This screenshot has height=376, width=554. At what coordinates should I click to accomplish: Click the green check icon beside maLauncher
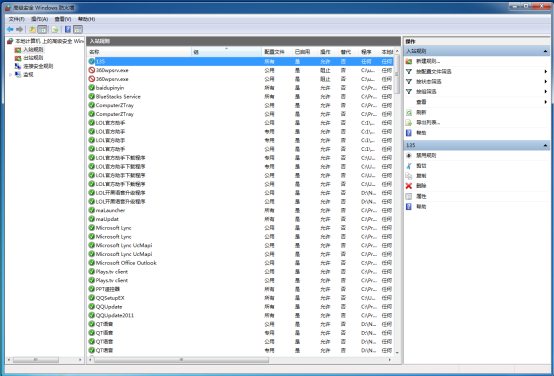92,210
